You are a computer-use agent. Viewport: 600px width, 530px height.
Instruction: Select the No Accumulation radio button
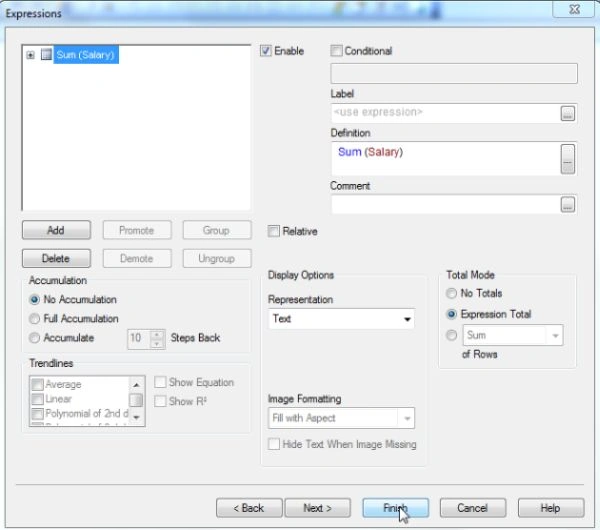coord(34,300)
